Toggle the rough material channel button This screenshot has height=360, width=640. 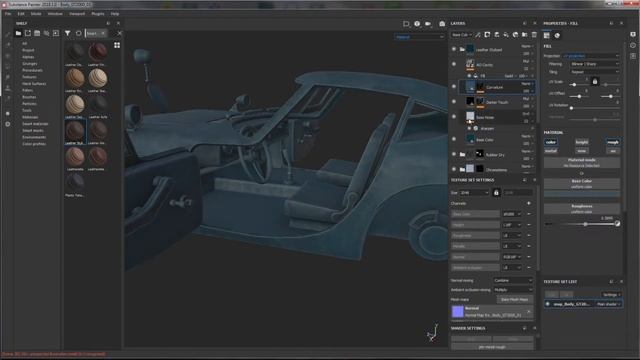point(613,142)
